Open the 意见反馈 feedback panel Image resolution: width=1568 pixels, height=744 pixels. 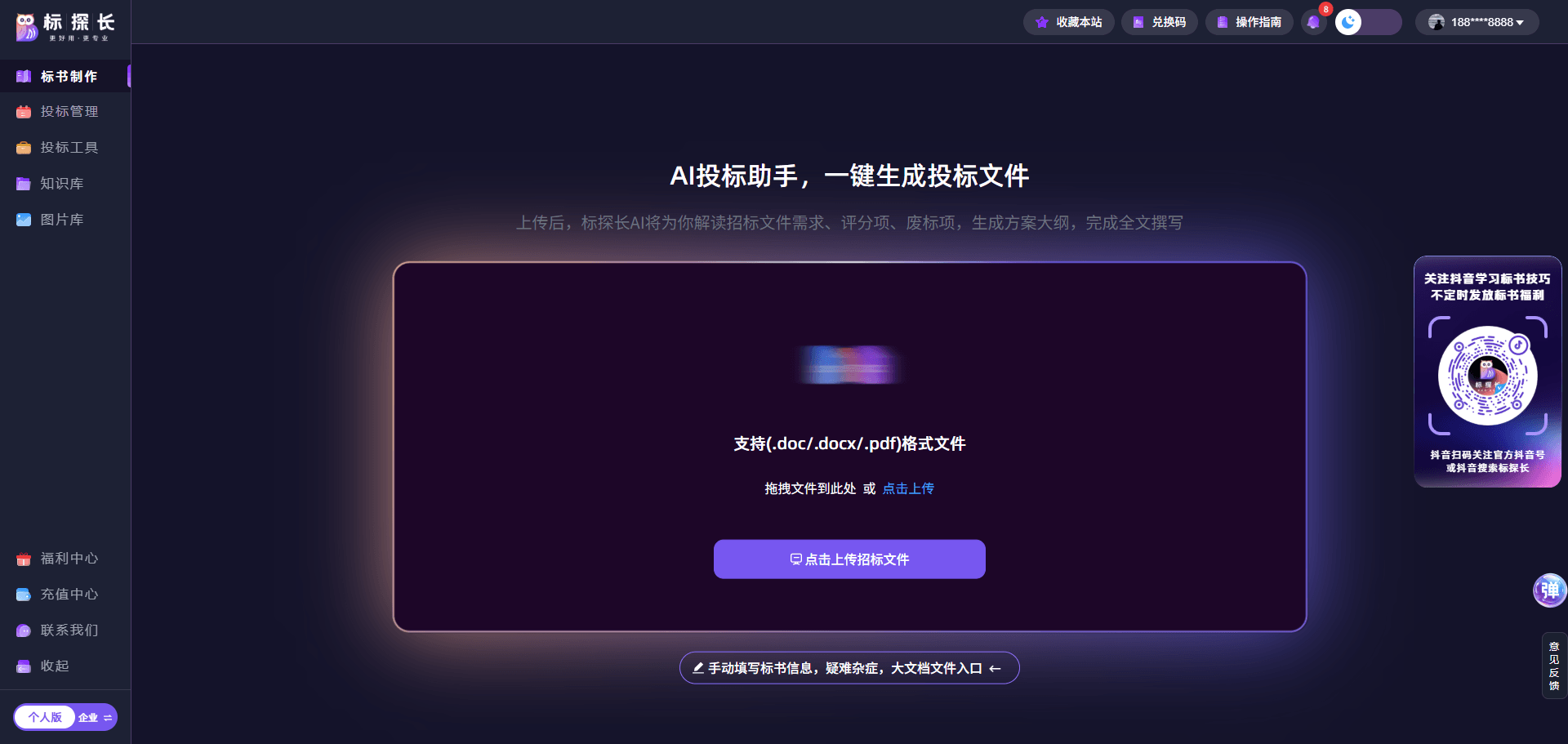click(1555, 666)
